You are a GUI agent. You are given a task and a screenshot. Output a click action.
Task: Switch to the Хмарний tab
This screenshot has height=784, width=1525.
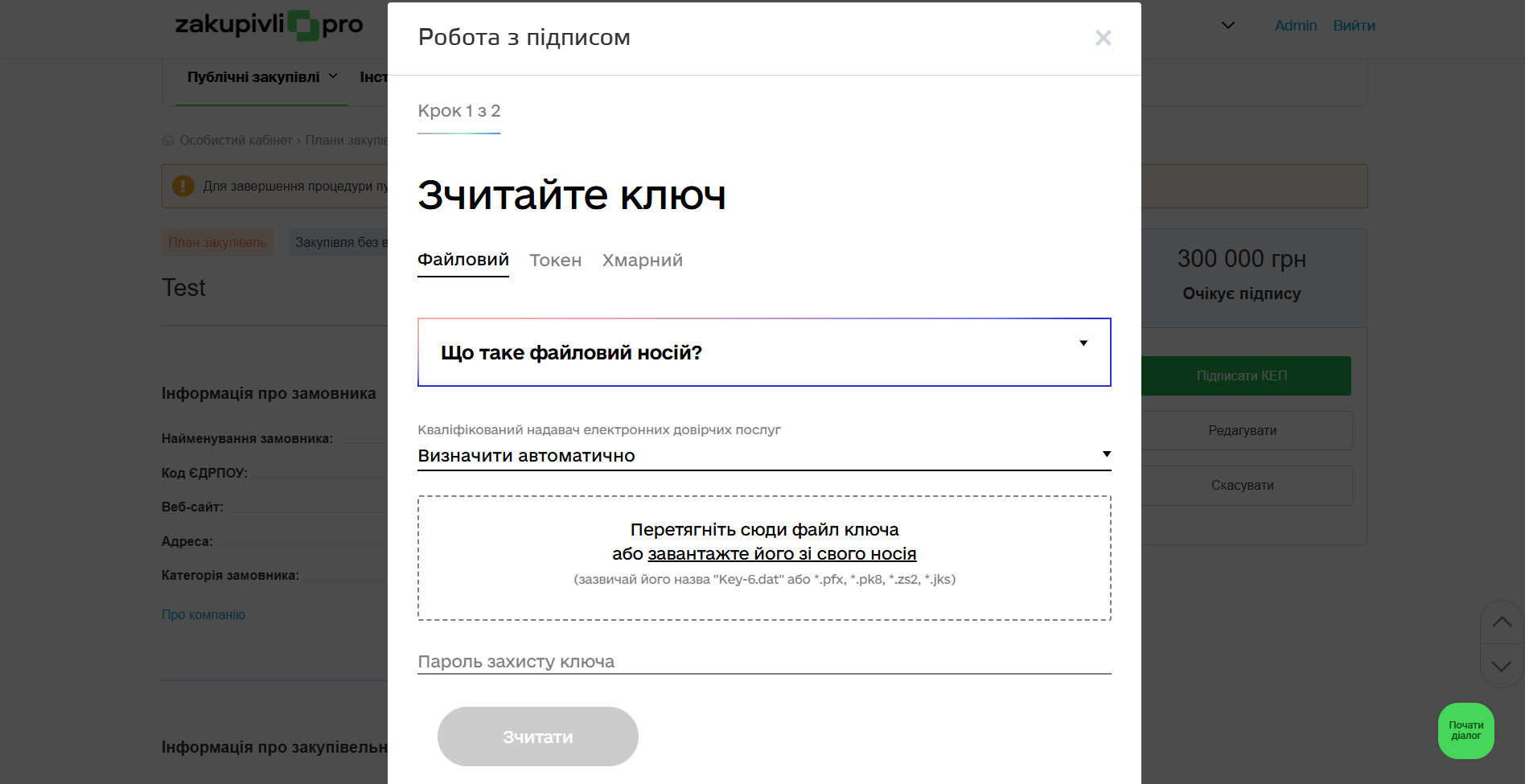tap(642, 261)
